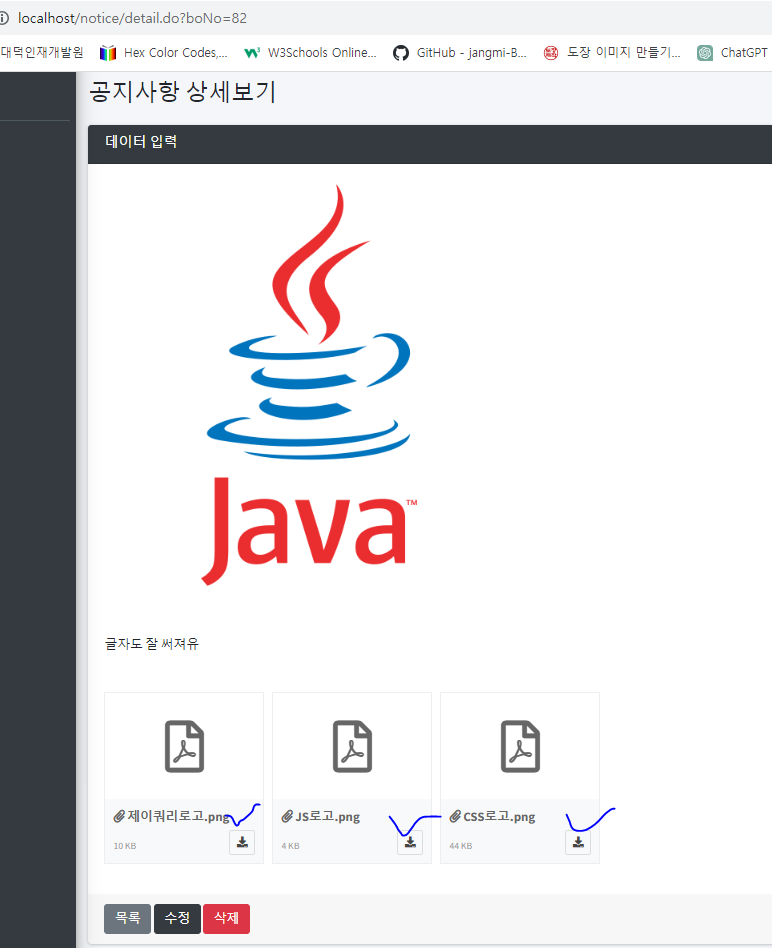Click the PDF file icon above CSS로고.png
772x948 pixels.
521,746
